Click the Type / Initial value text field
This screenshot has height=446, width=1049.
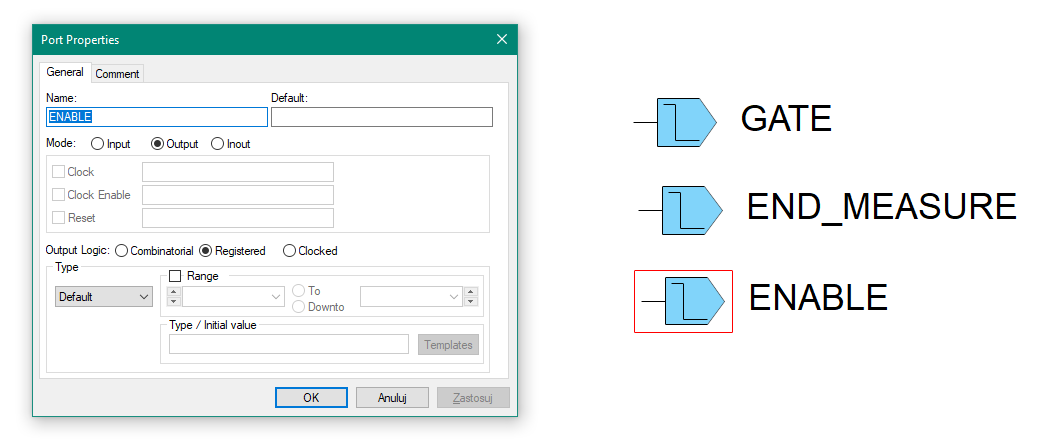pos(289,344)
